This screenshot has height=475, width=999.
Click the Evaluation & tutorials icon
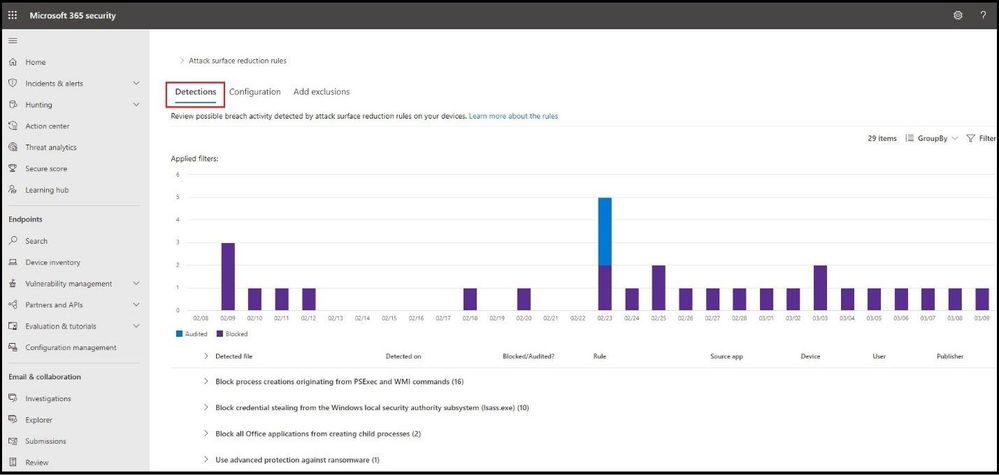click(x=13, y=326)
